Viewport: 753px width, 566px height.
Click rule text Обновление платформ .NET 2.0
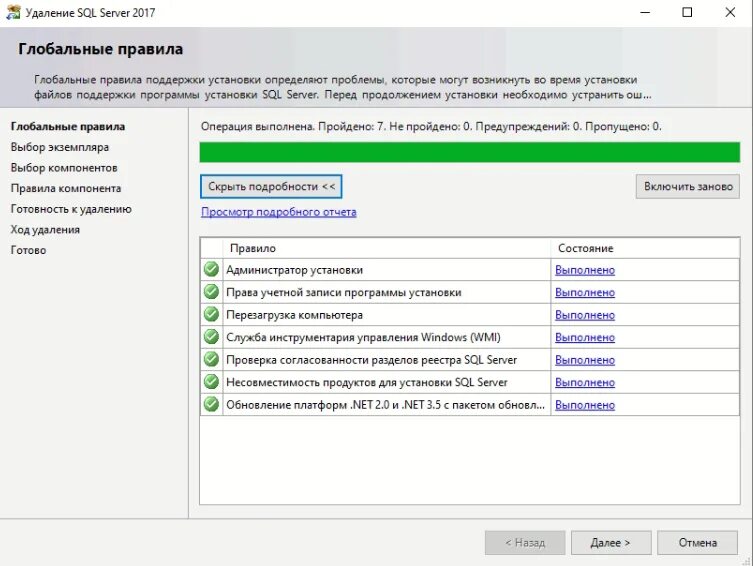click(386, 405)
